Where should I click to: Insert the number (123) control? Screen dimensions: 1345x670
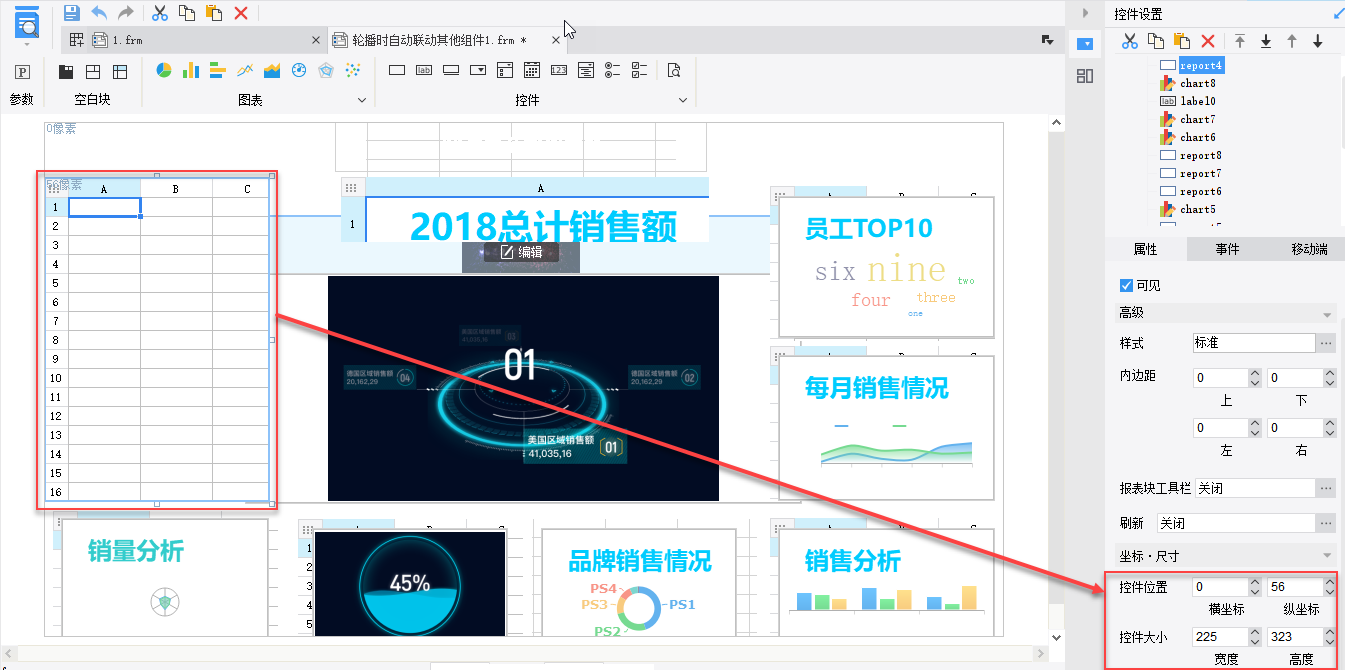click(x=559, y=70)
